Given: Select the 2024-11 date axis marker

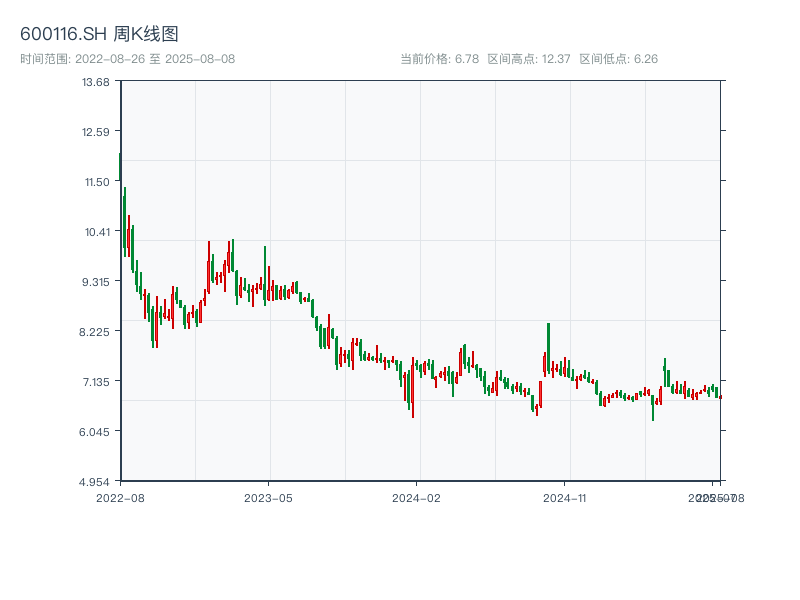Looking at the screenshot, I should click(x=567, y=497).
